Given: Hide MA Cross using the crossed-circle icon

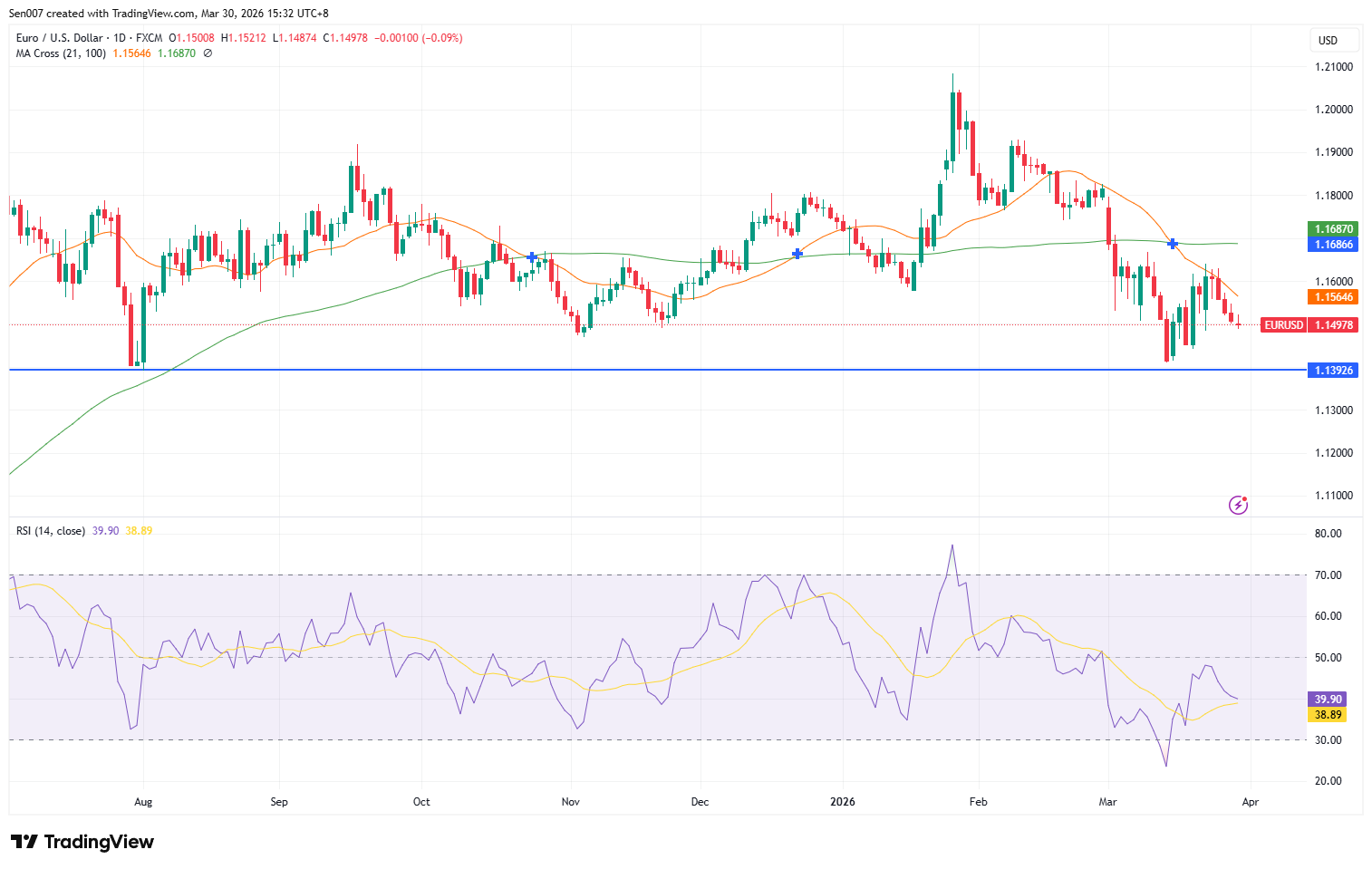Looking at the screenshot, I should [x=206, y=53].
